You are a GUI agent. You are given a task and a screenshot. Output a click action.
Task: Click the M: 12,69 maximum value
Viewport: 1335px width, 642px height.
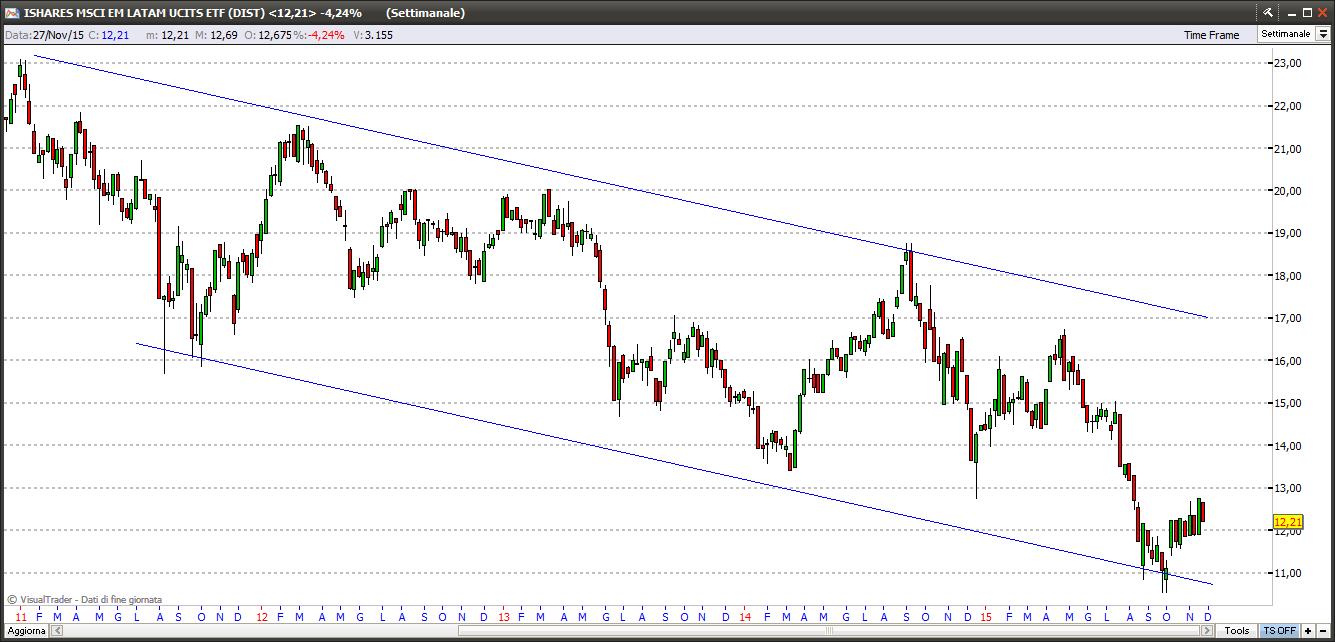pos(214,34)
